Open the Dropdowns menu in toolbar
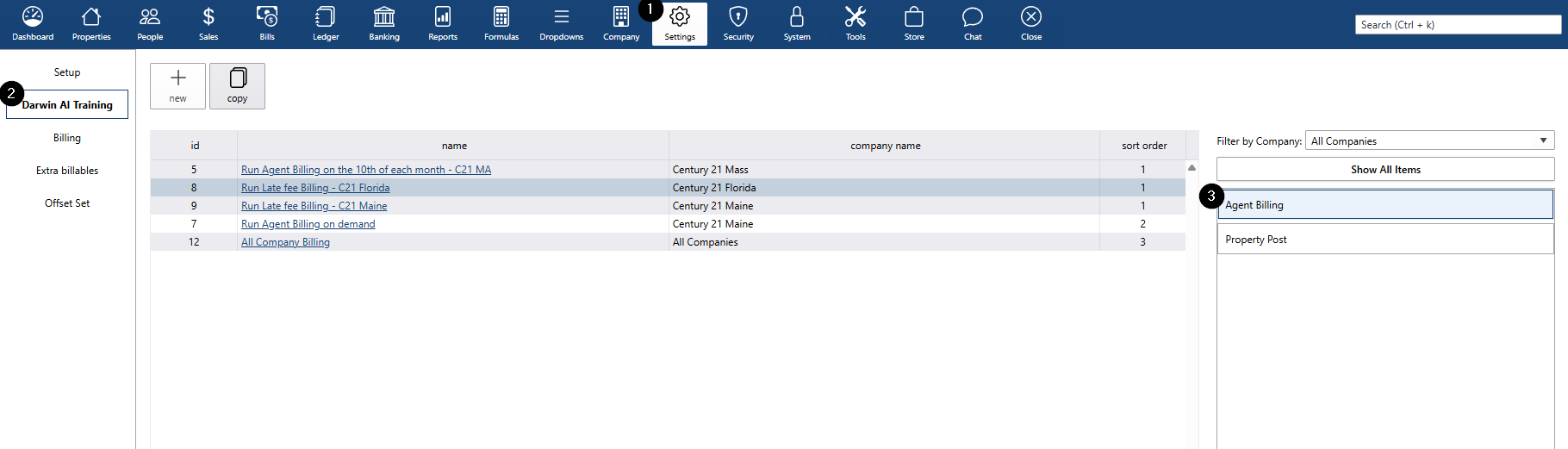The height and width of the screenshot is (449, 1568). tap(561, 23)
